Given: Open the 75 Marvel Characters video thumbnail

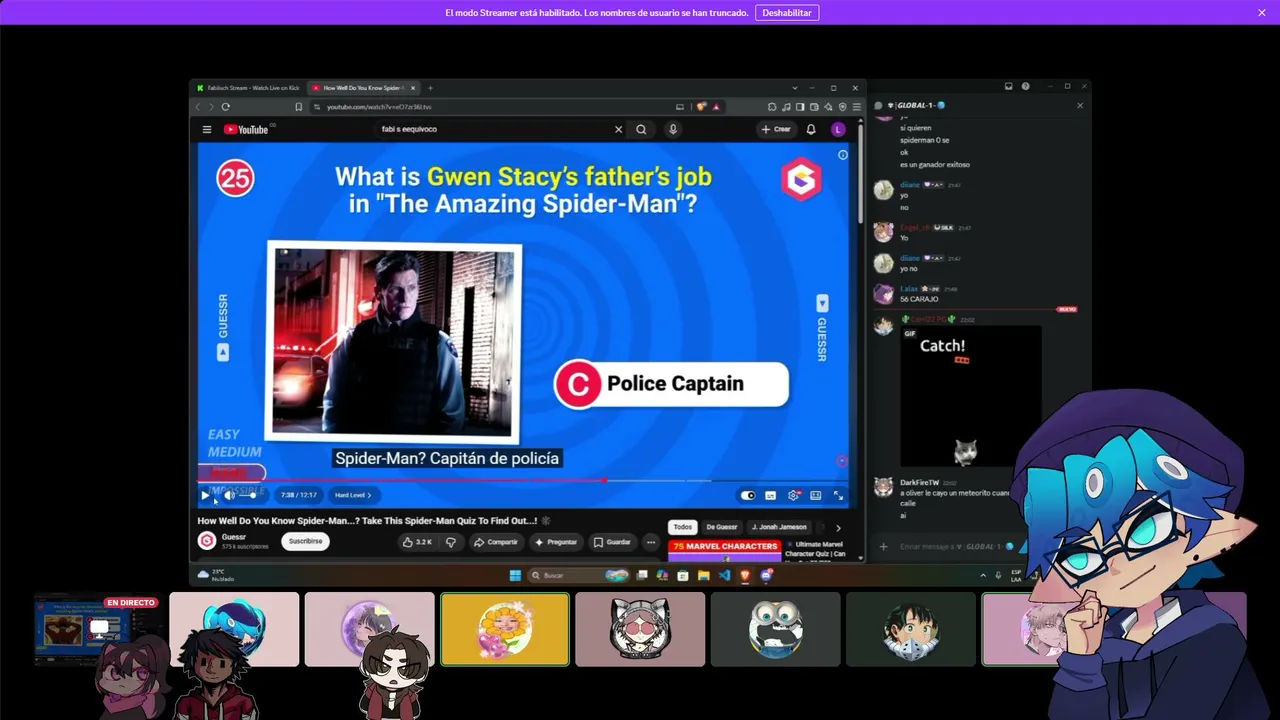Looking at the screenshot, I should tap(725, 551).
